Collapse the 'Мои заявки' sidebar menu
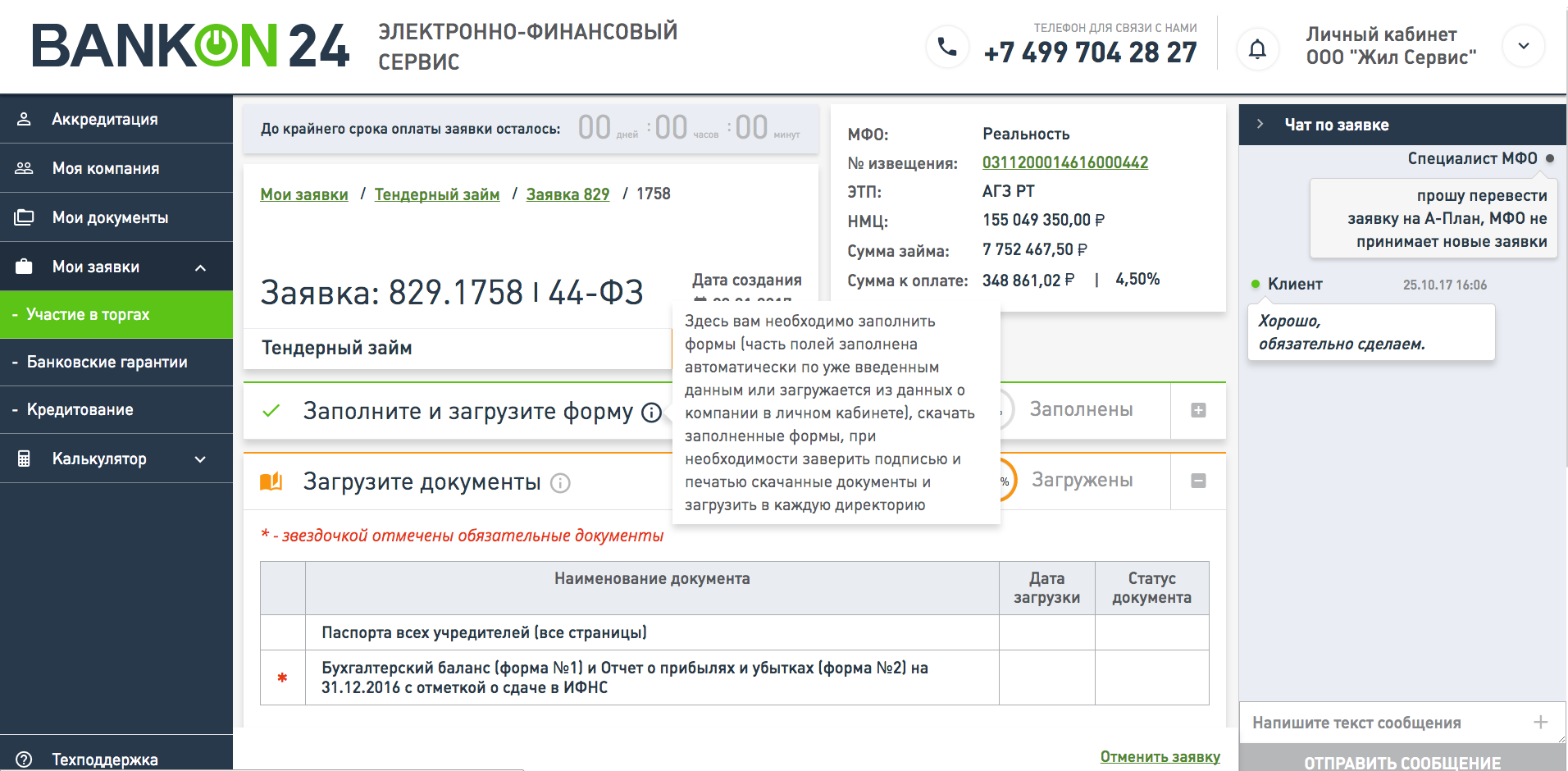This screenshot has width=1568, height=771. pos(200,267)
